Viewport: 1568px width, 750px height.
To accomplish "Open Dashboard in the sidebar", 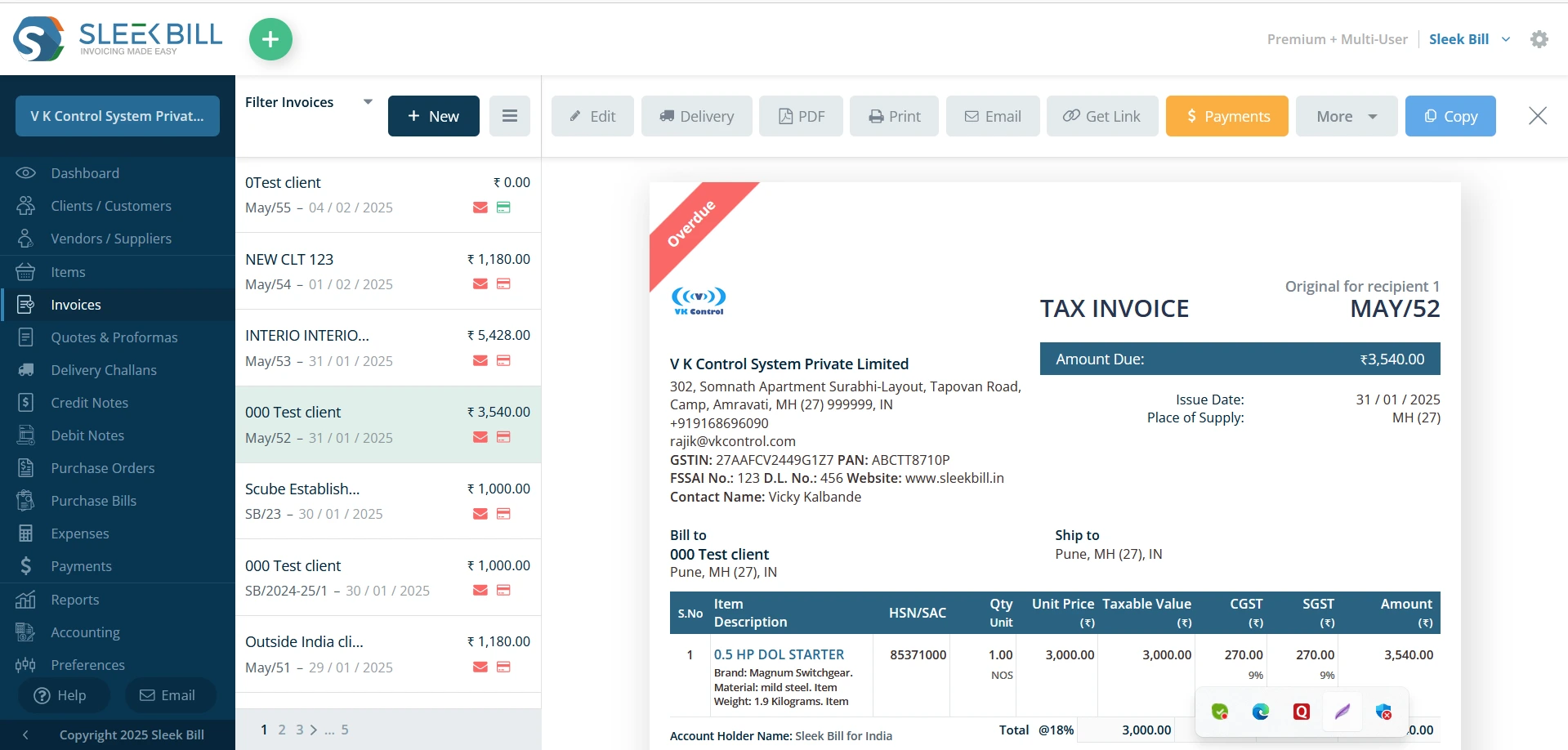I will click(x=118, y=173).
